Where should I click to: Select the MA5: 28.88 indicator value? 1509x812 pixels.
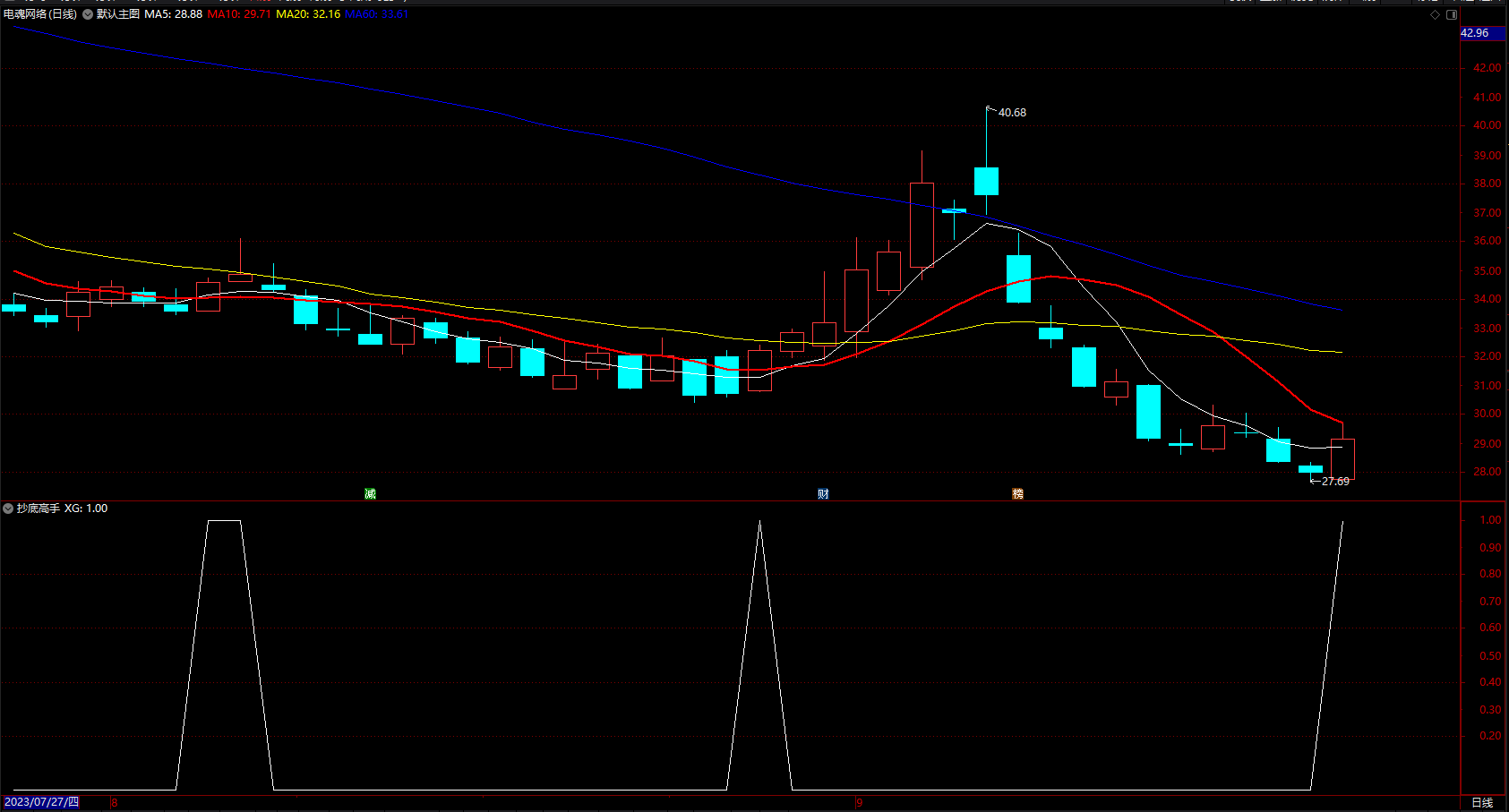tap(174, 14)
